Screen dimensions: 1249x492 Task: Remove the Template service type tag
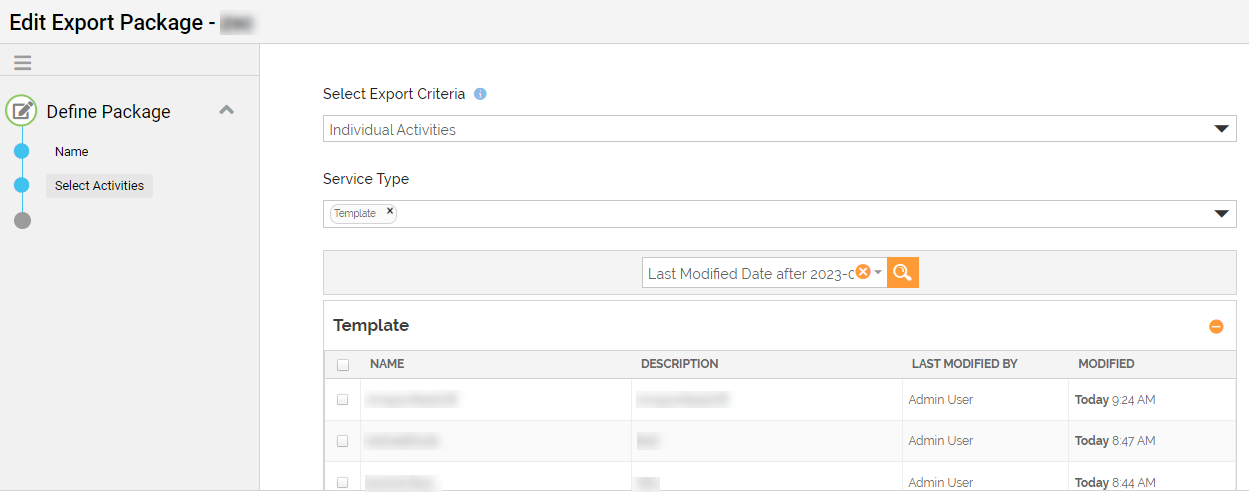[390, 212]
